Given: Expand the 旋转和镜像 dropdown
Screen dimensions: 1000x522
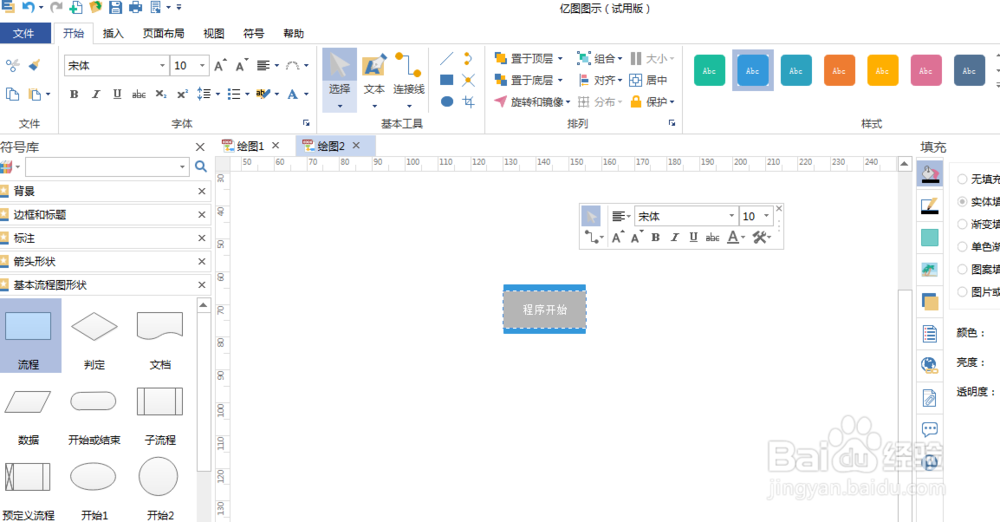Looking at the screenshot, I should pyautogui.click(x=568, y=102).
